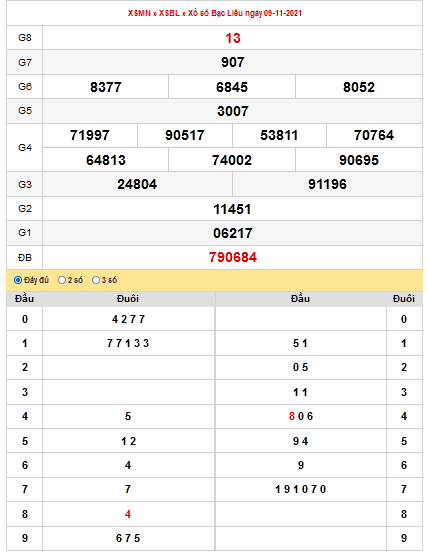Select the G5 result 3007
The height and width of the screenshot is (554, 427).
(x=232, y=111)
